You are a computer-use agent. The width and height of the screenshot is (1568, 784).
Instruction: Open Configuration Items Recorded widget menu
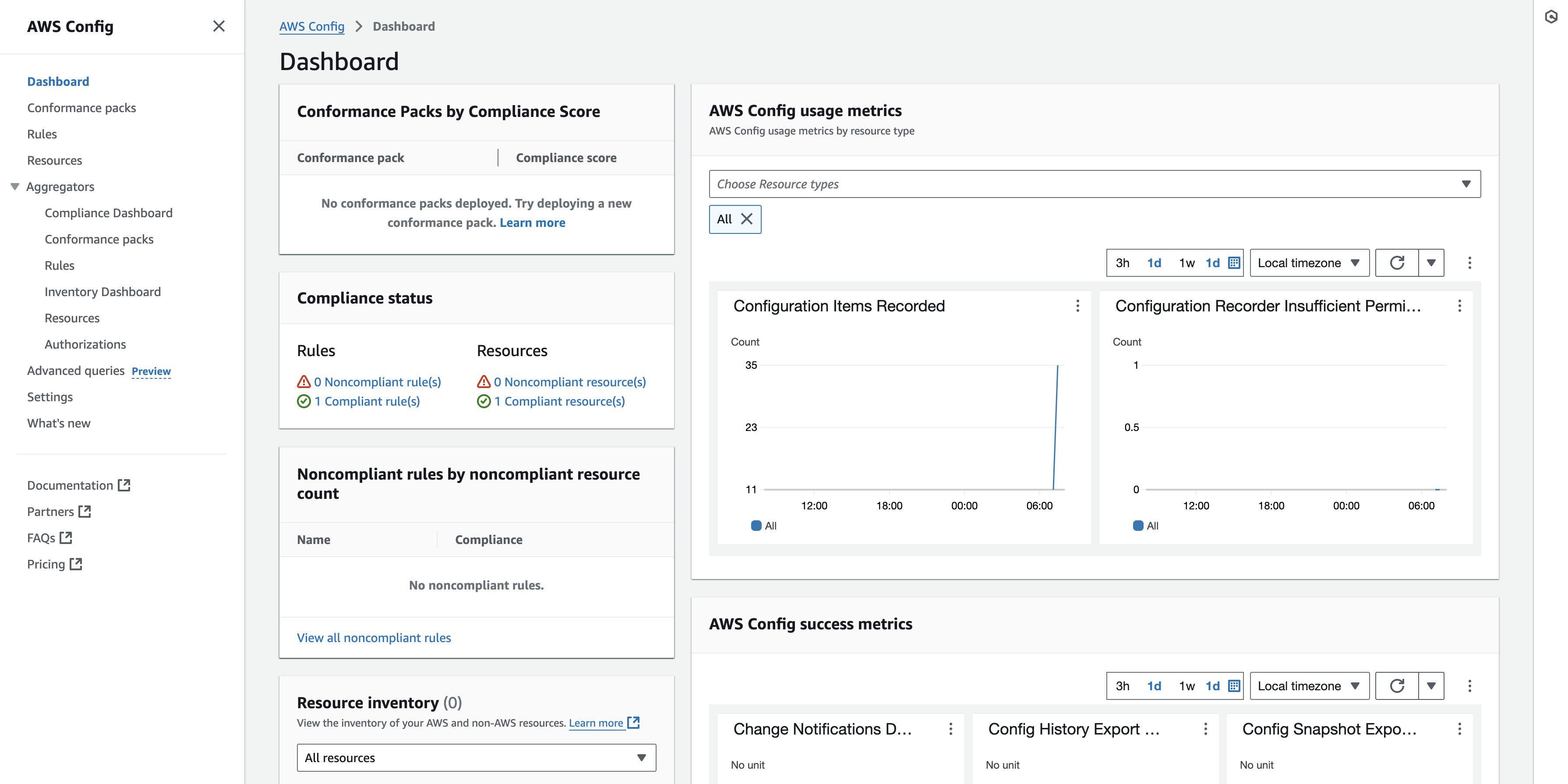tap(1077, 306)
